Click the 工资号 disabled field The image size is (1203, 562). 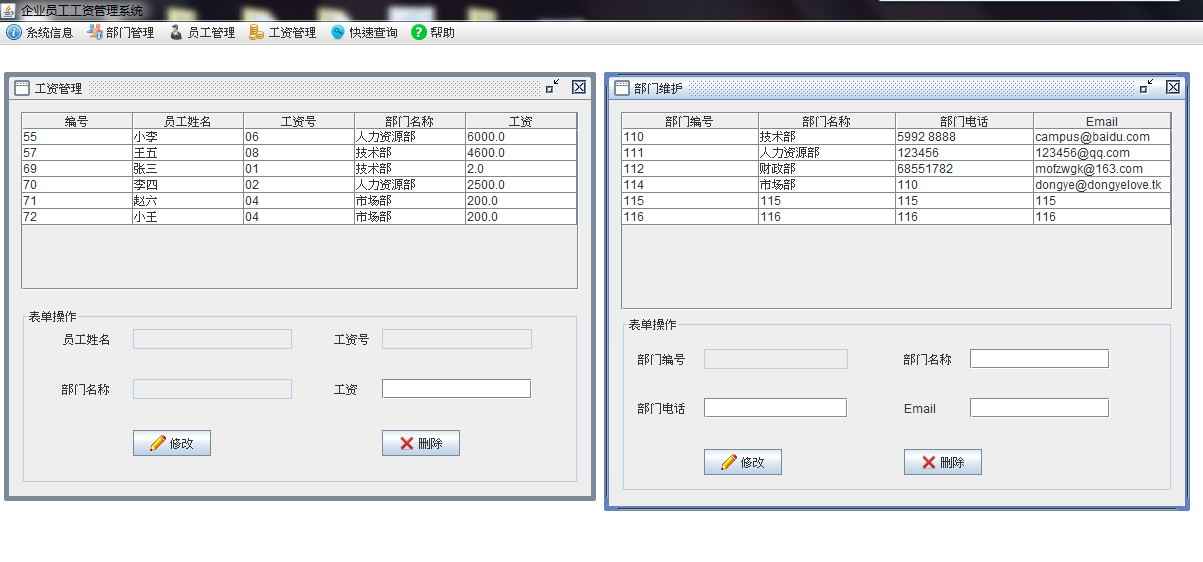[456, 339]
